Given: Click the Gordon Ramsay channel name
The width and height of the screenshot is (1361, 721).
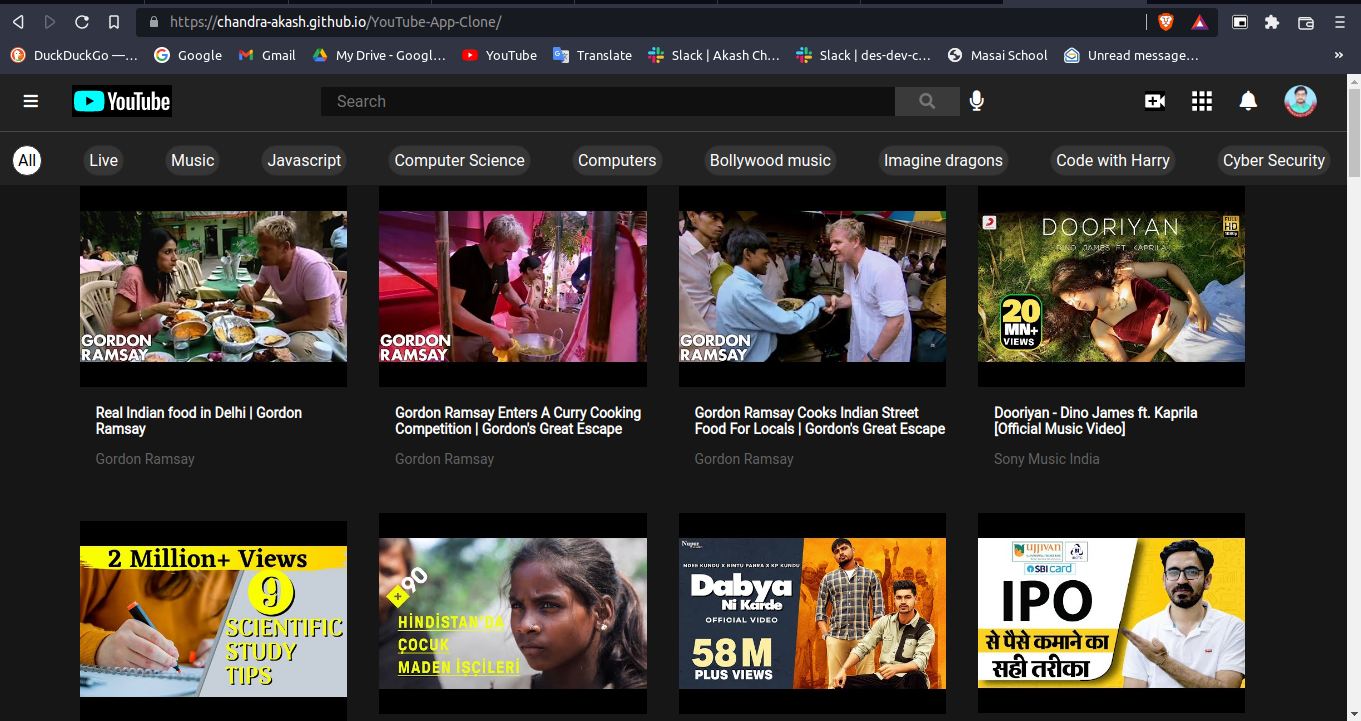Looking at the screenshot, I should (143, 458).
